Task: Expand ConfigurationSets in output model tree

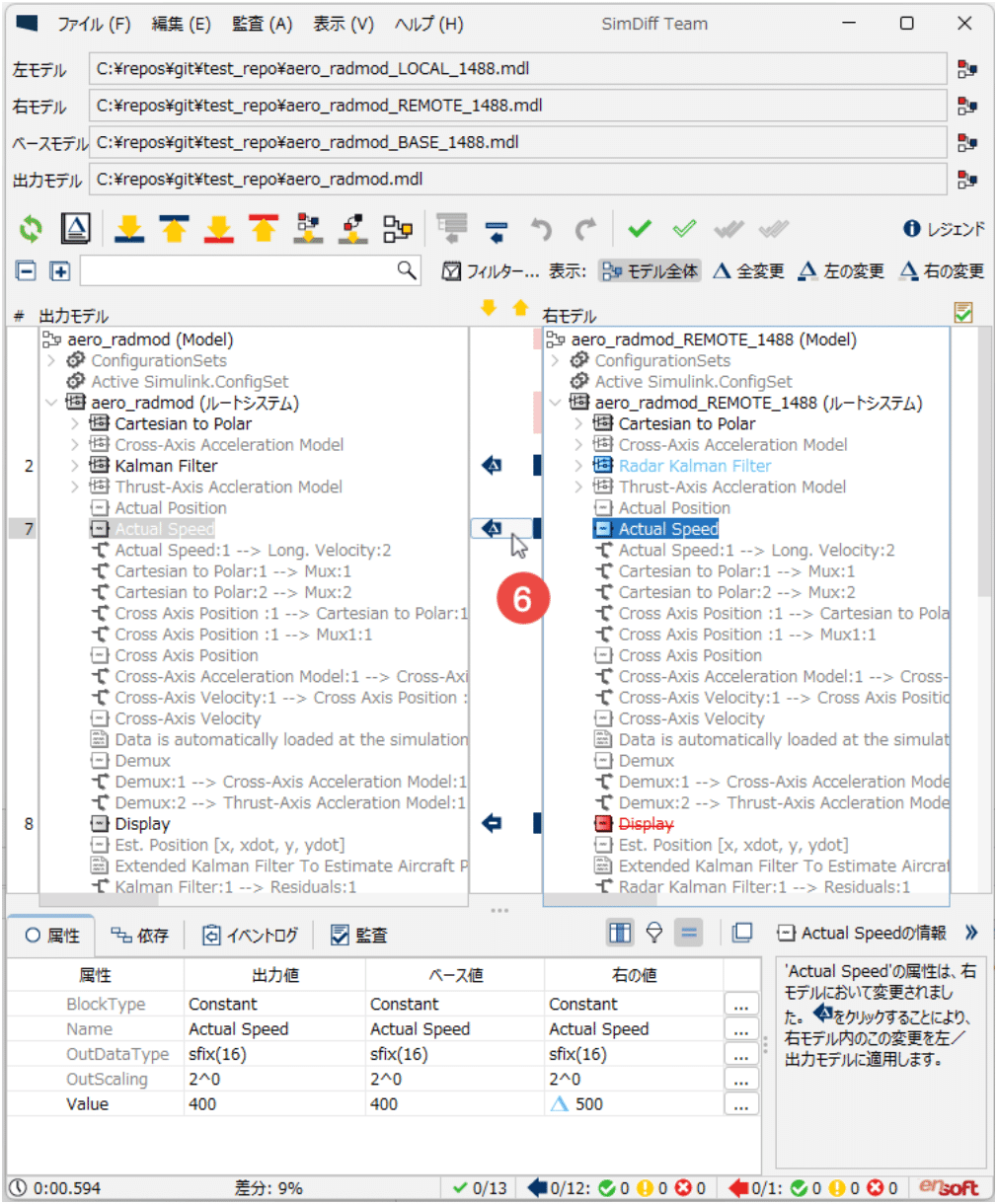Action: tap(51, 360)
